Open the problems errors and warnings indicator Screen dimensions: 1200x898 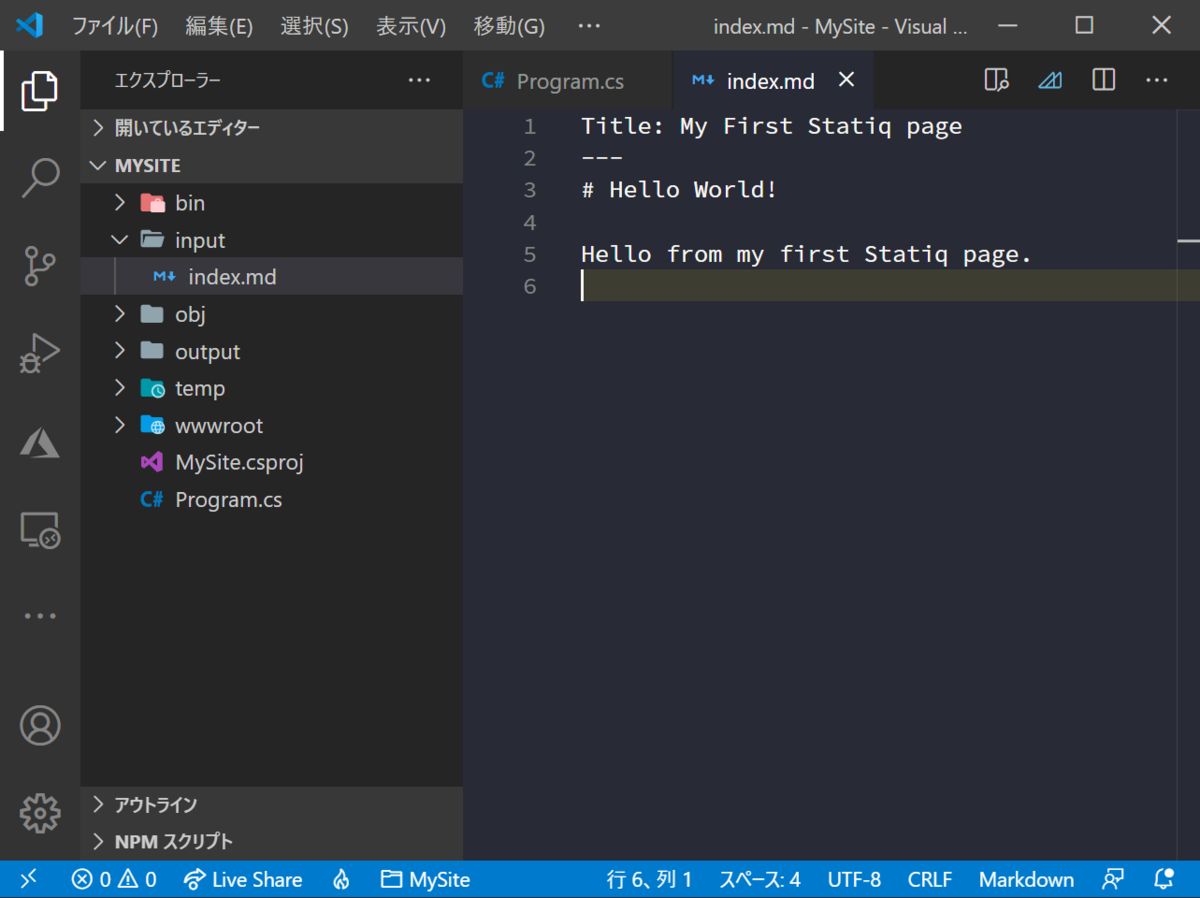click(114, 880)
